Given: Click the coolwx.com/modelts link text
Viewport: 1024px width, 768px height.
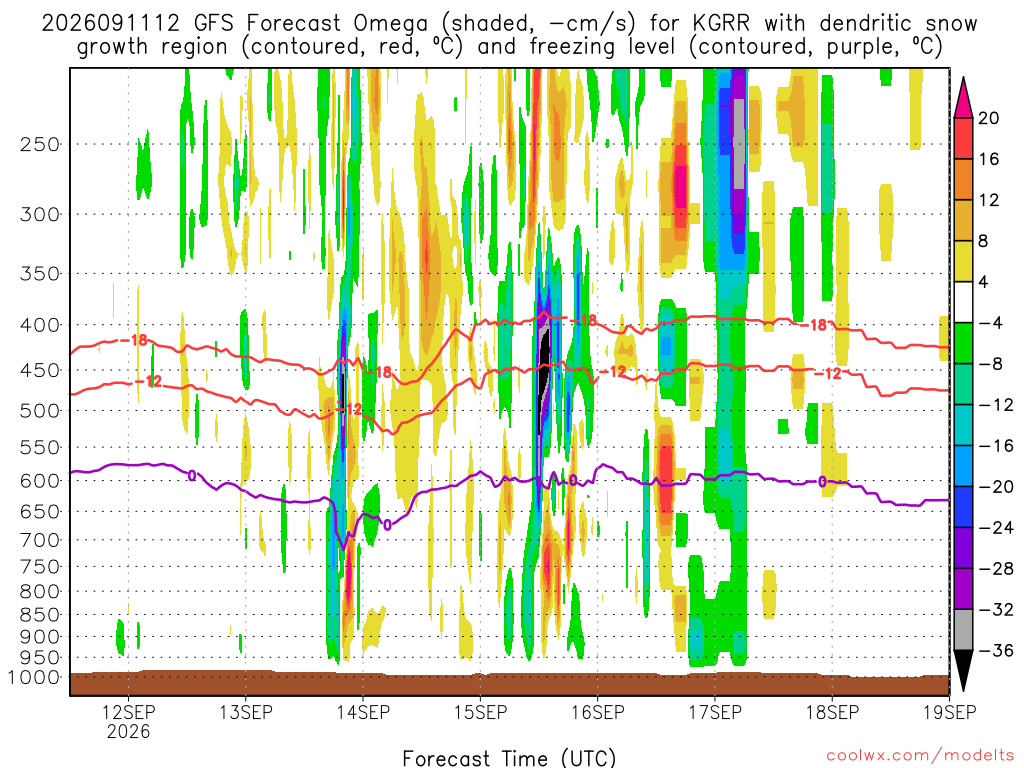Looking at the screenshot, I should 920,756.
